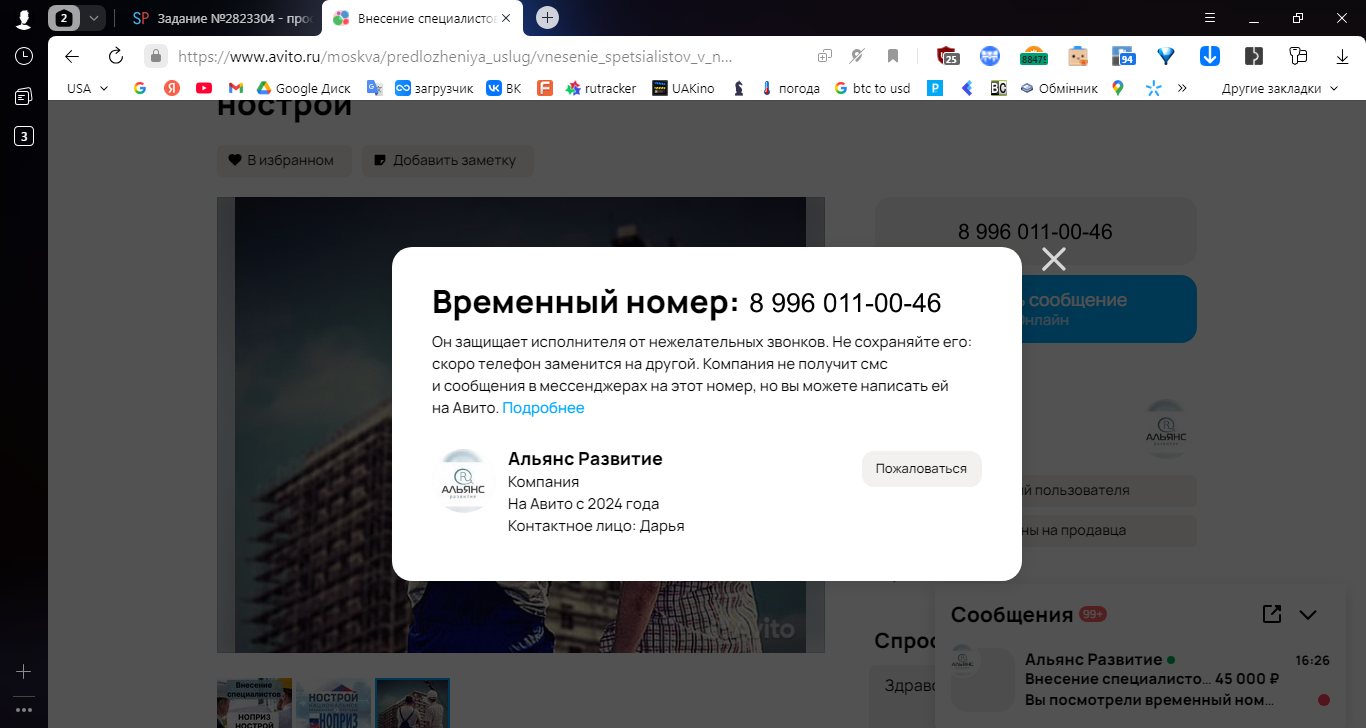Show more hidden bookmarks chevron
This screenshot has width=1366, height=728.
1182,88
